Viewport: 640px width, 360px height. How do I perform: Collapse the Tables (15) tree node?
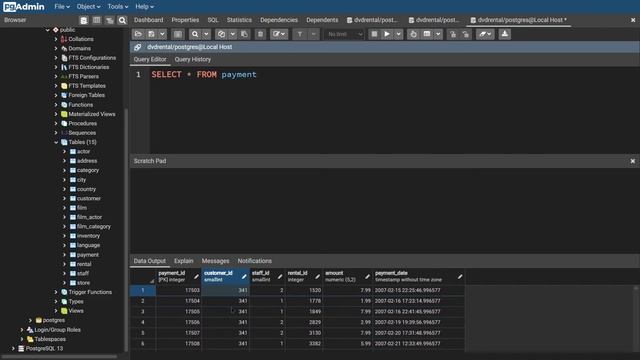click(x=56, y=142)
